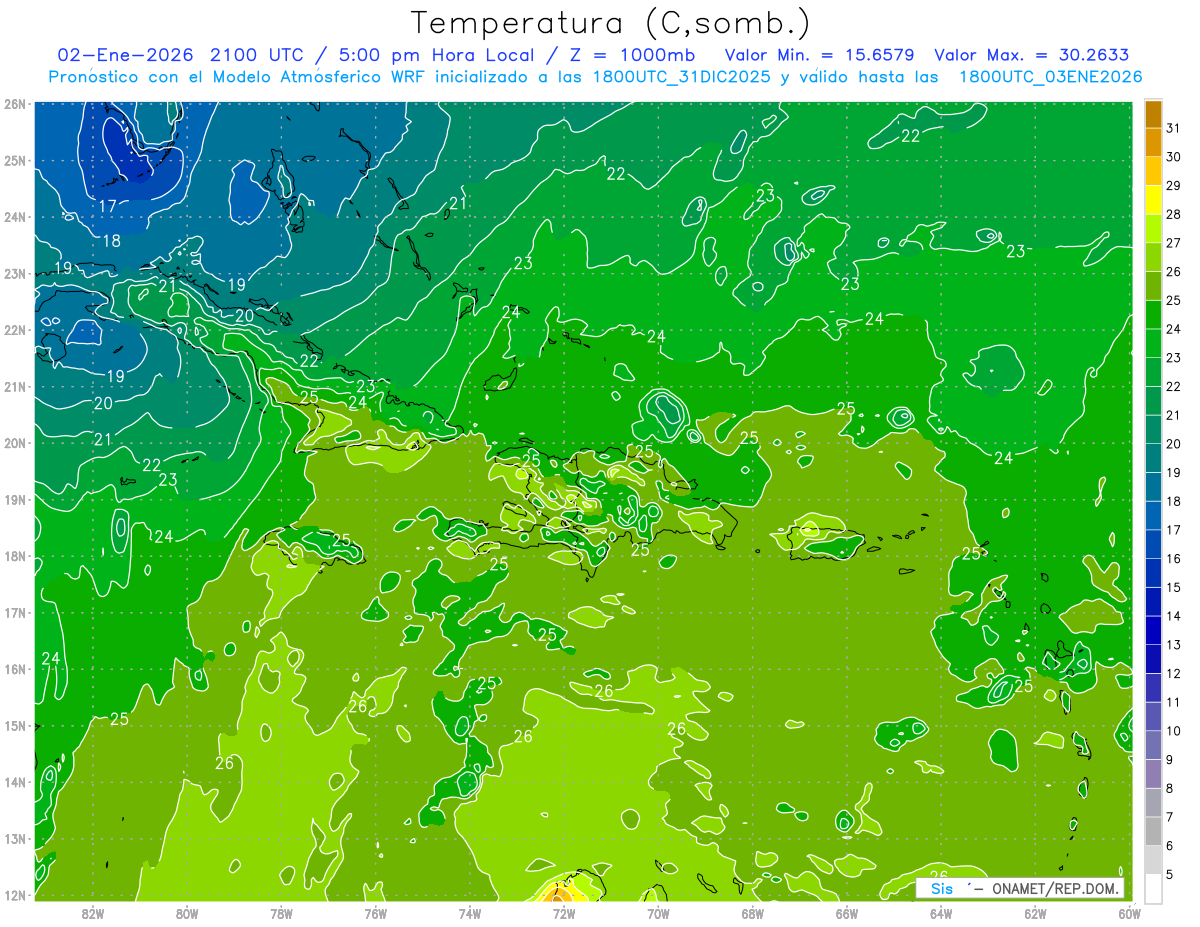This screenshot has height=927, width=1200.
Task: Click the "17" isotherm label on the map
Action: click(x=107, y=207)
